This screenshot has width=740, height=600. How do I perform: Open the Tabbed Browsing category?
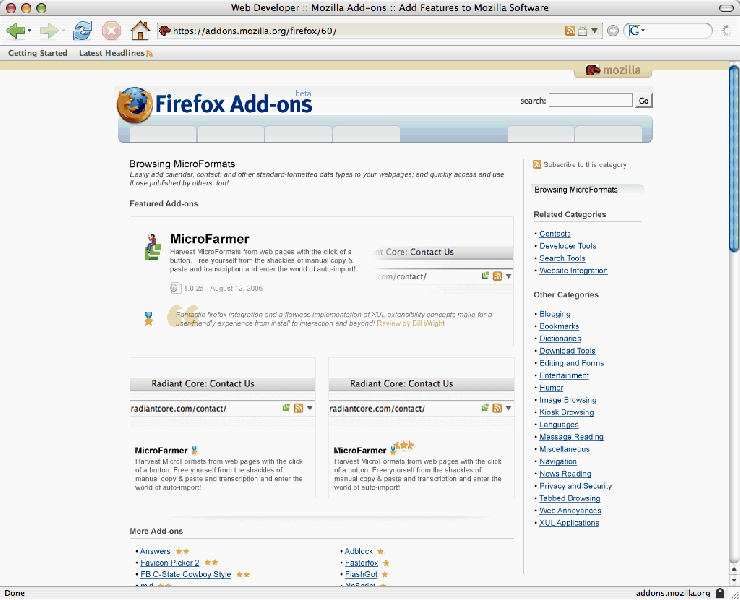pos(570,498)
